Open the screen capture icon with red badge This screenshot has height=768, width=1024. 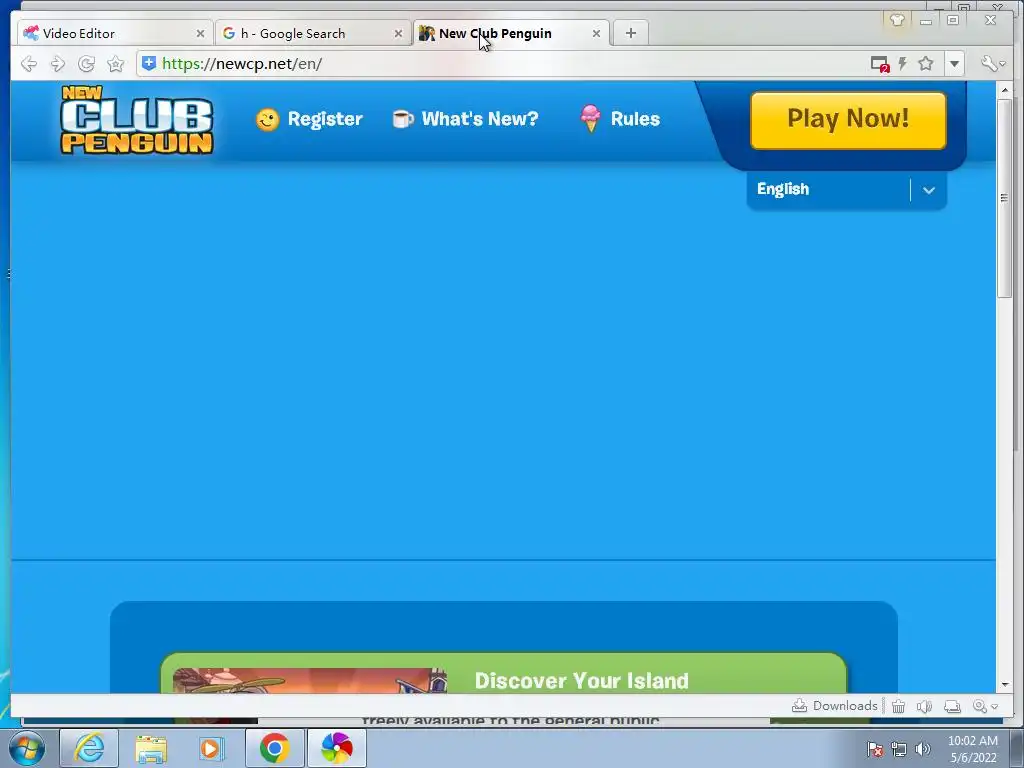click(x=880, y=64)
